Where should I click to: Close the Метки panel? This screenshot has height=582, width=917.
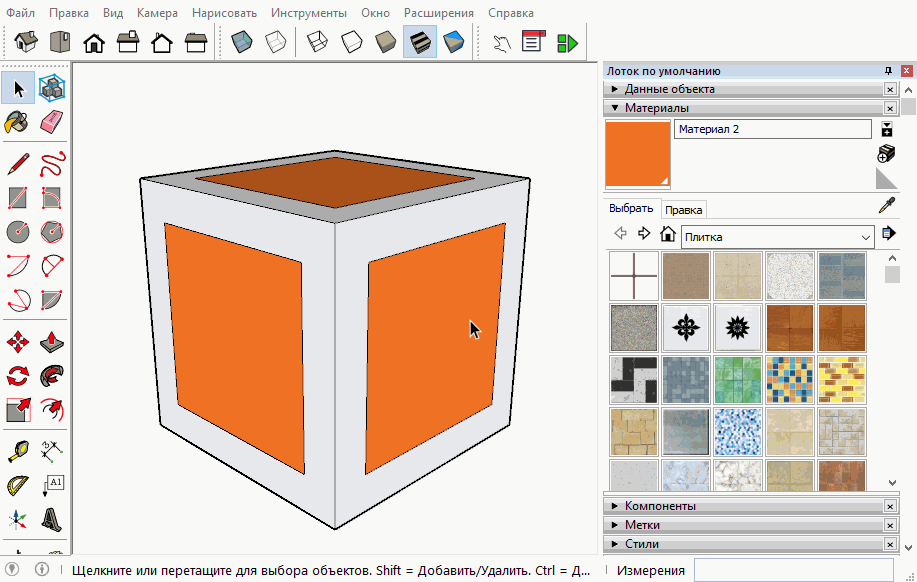tap(890, 525)
